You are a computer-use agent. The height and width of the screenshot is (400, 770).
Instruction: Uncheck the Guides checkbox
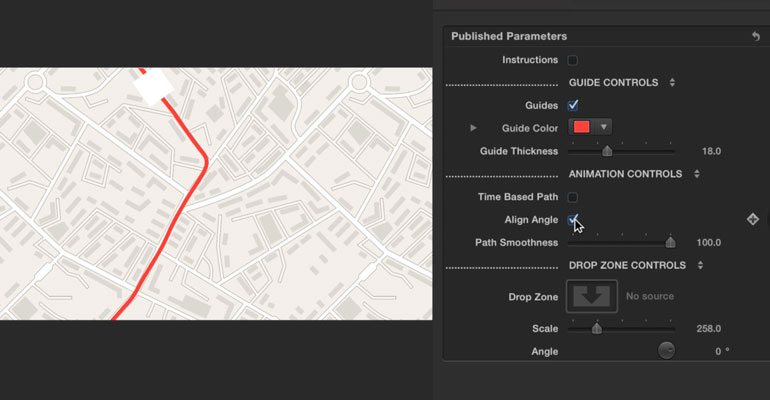coord(573,105)
